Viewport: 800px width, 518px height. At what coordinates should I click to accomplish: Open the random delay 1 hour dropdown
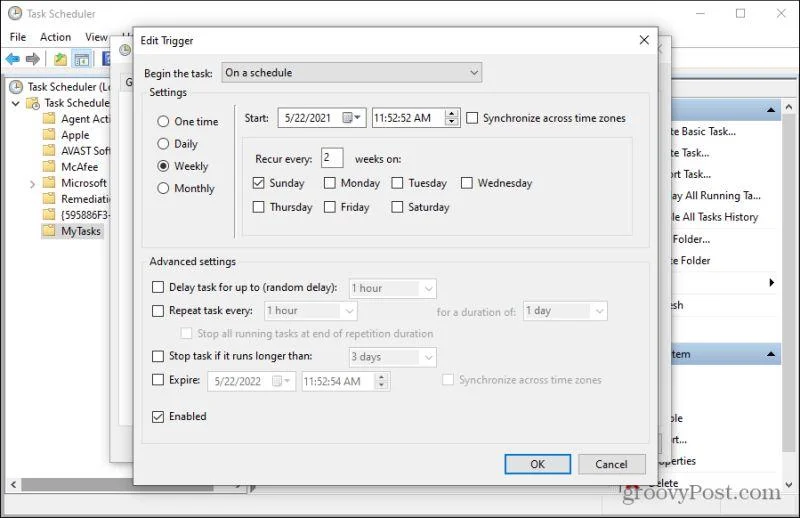point(392,288)
